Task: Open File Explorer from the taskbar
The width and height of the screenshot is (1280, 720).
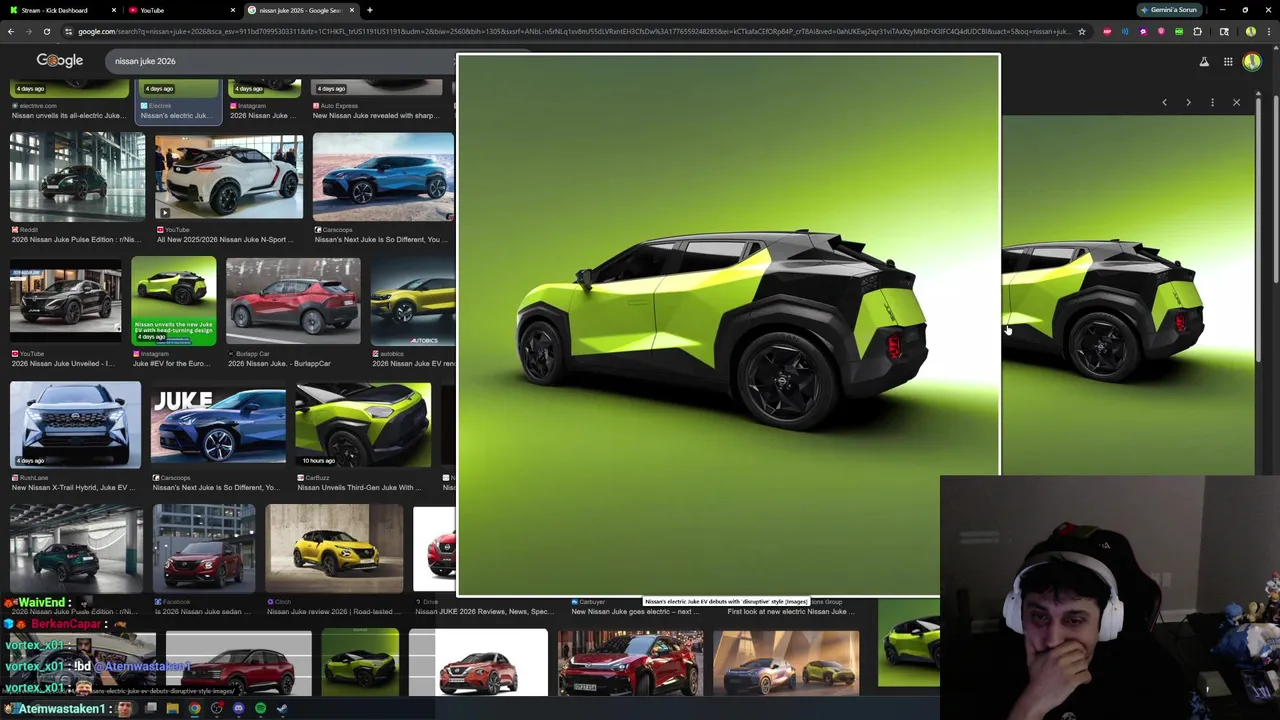Action: (x=172, y=709)
